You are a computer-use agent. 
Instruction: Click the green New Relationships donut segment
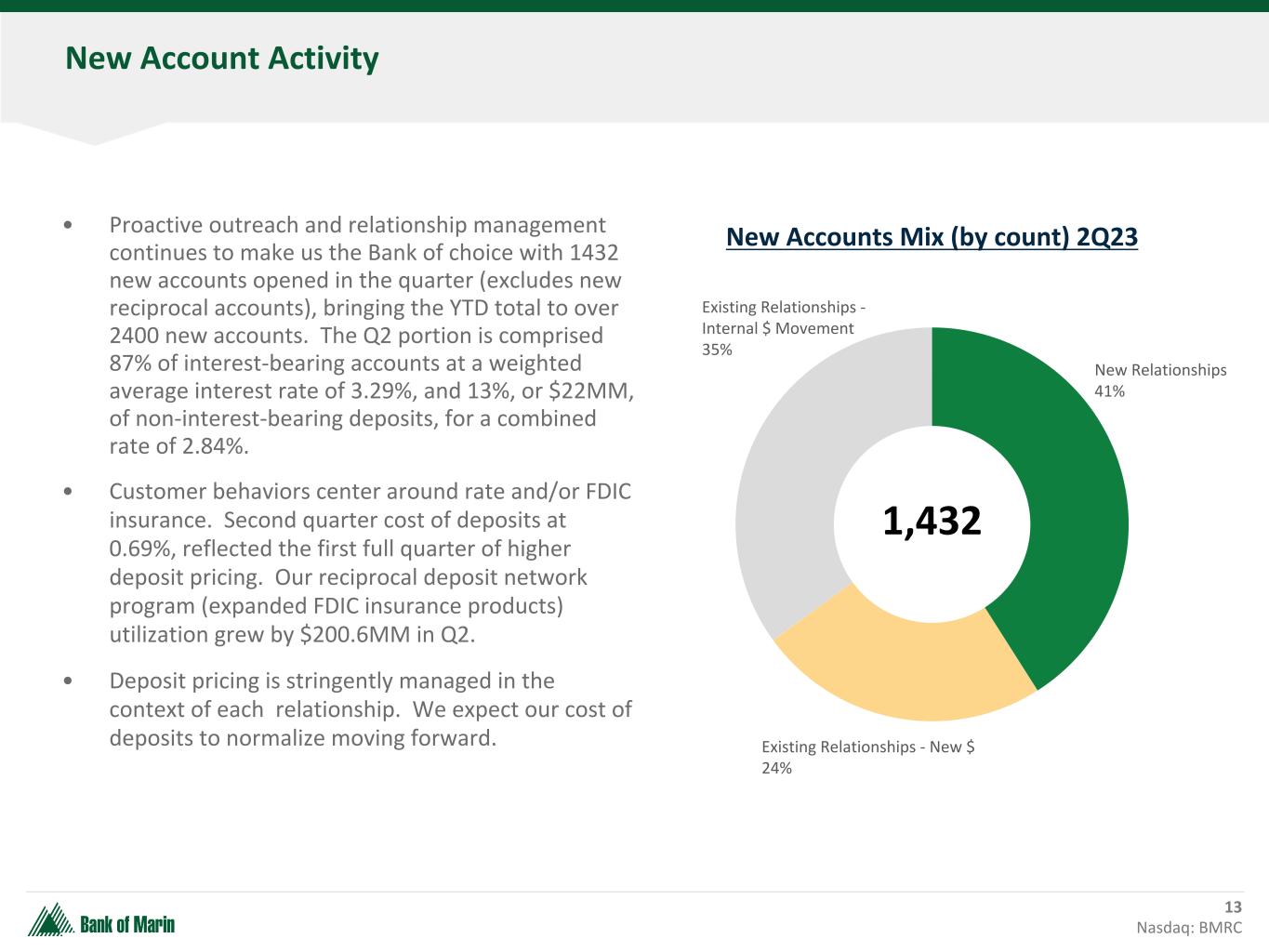[1060, 483]
